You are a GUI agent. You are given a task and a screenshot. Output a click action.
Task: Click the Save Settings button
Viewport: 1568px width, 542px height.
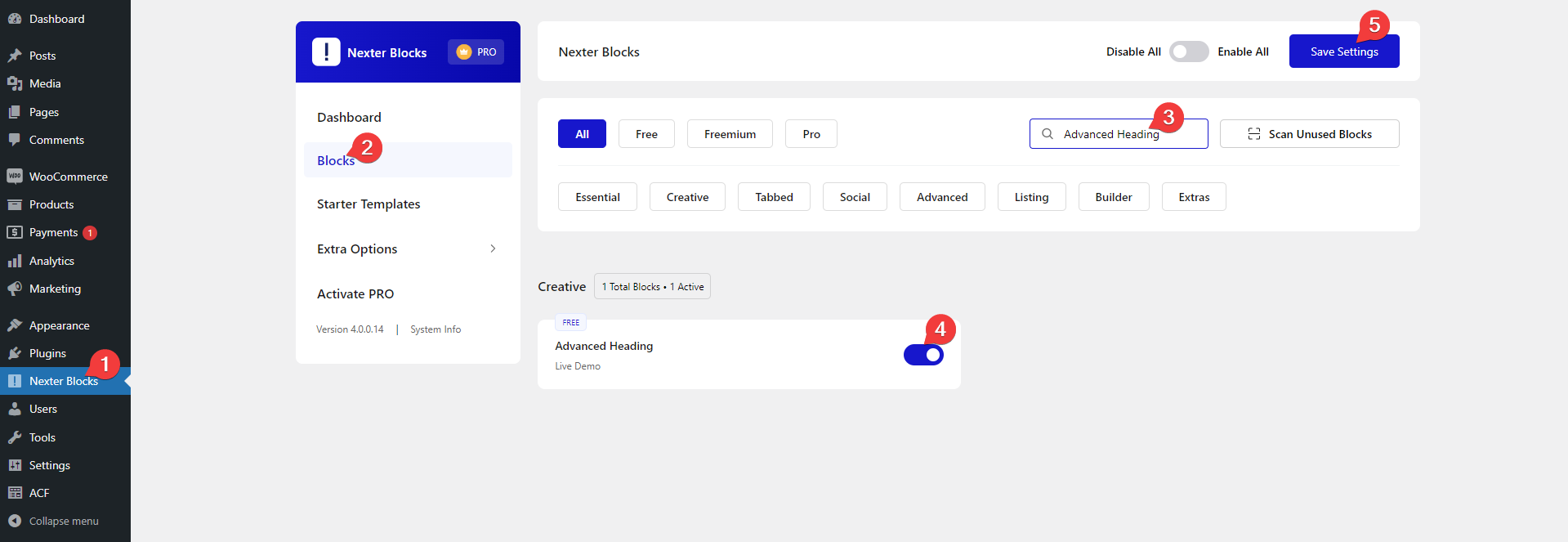(1343, 52)
